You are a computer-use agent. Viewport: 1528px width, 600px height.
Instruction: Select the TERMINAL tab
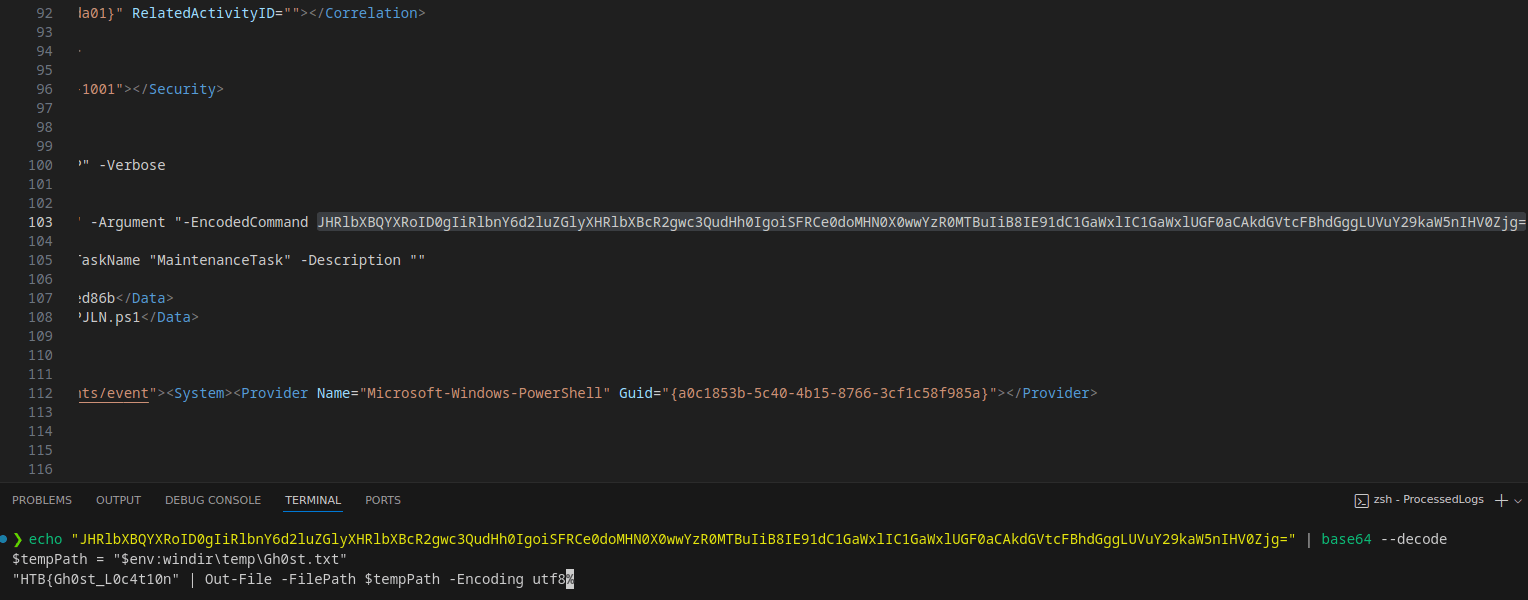313,500
